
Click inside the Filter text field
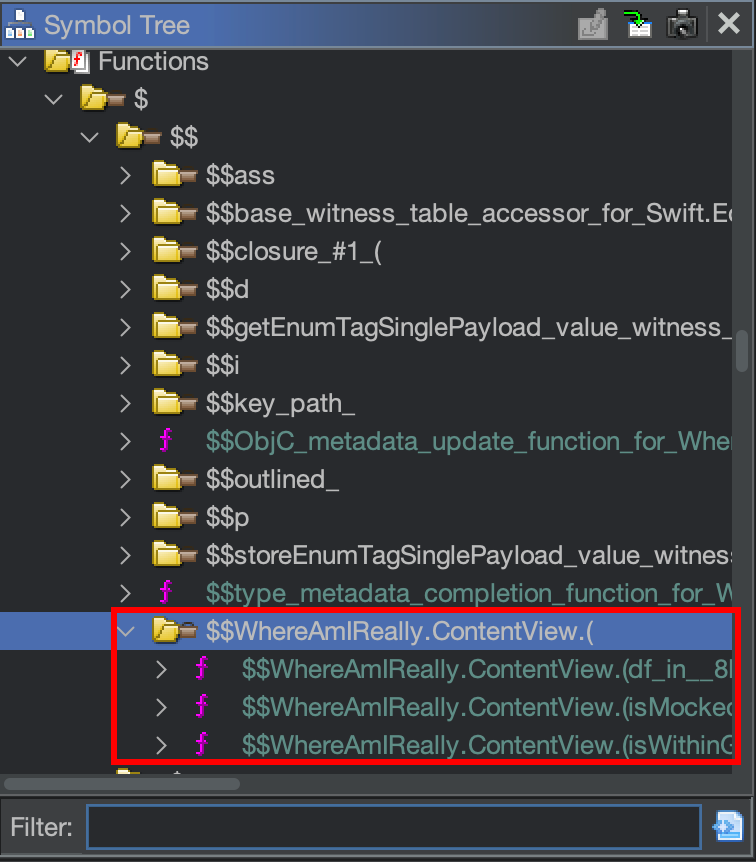pos(393,827)
